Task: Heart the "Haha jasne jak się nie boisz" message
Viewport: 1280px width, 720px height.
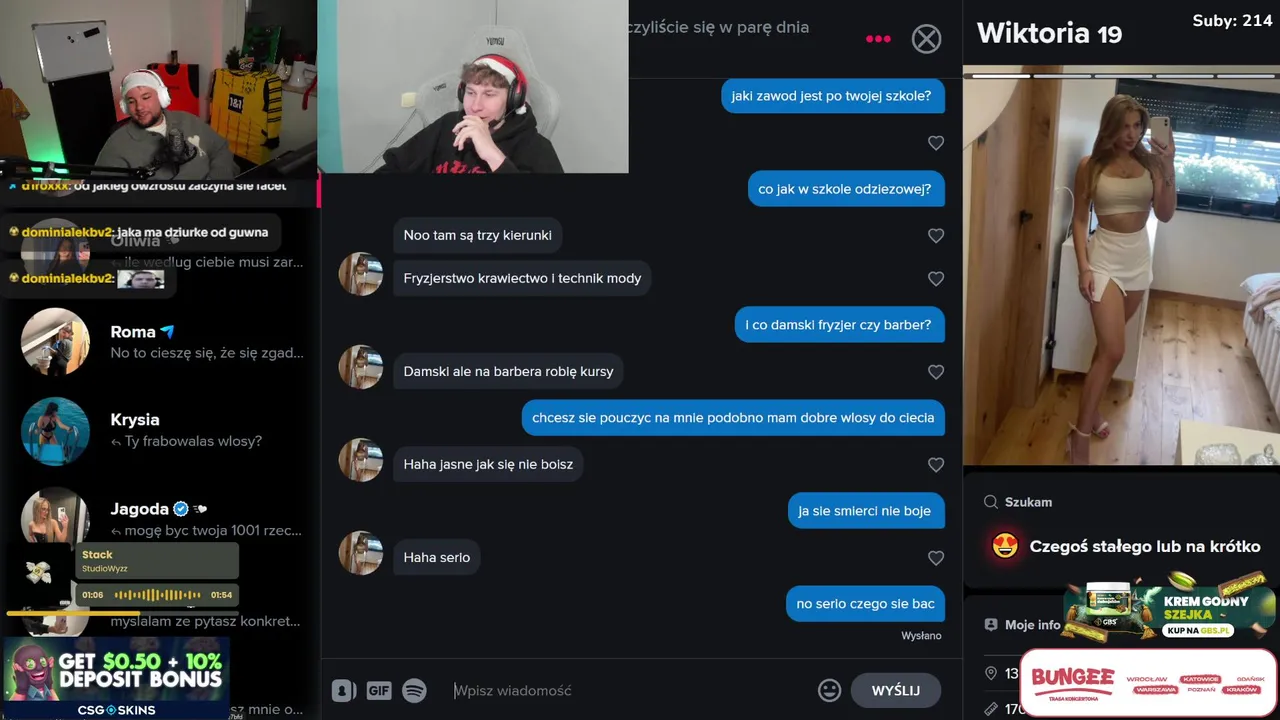Action: coord(936,465)
